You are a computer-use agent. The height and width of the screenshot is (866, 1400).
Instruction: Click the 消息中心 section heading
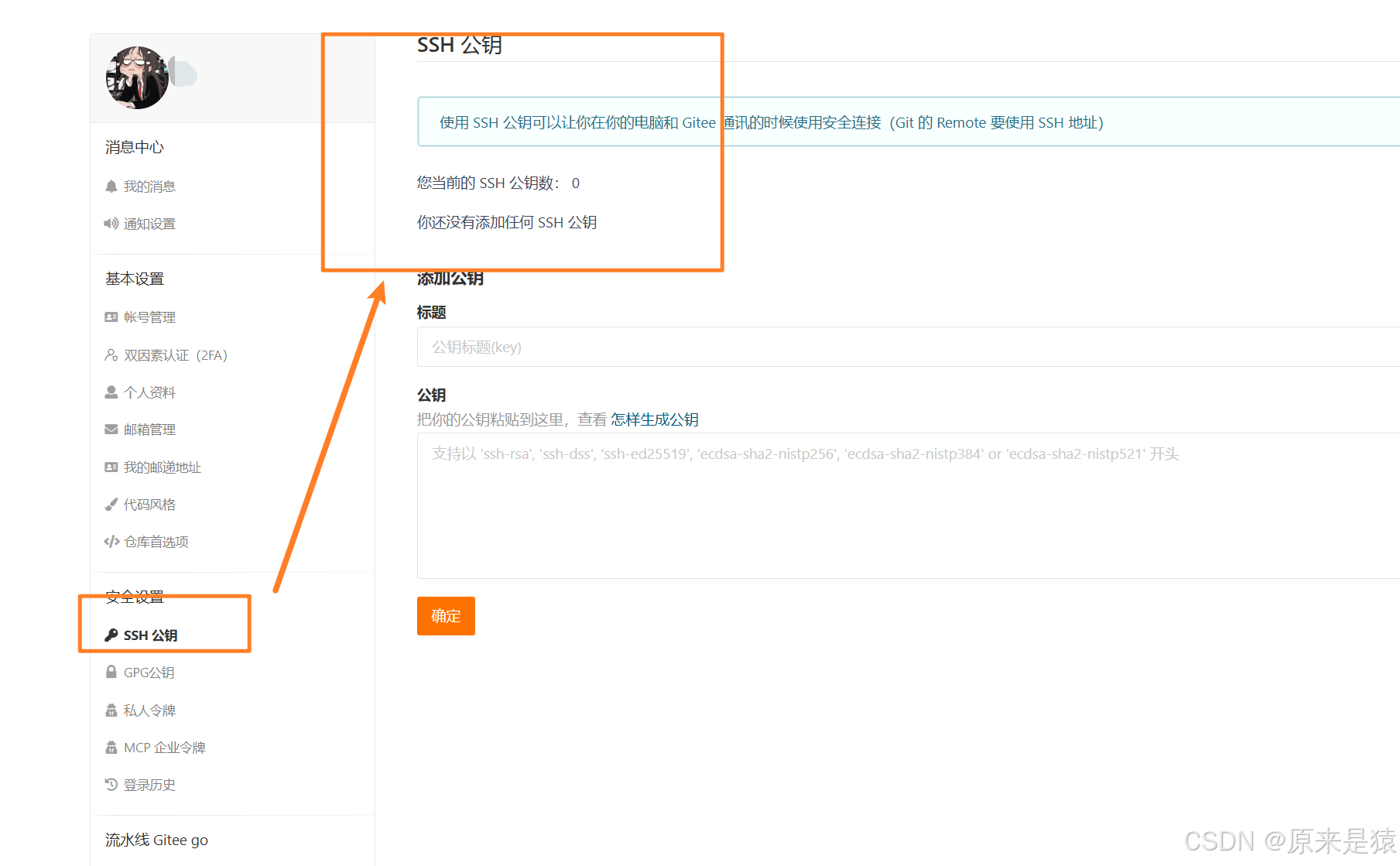point(135,147)
